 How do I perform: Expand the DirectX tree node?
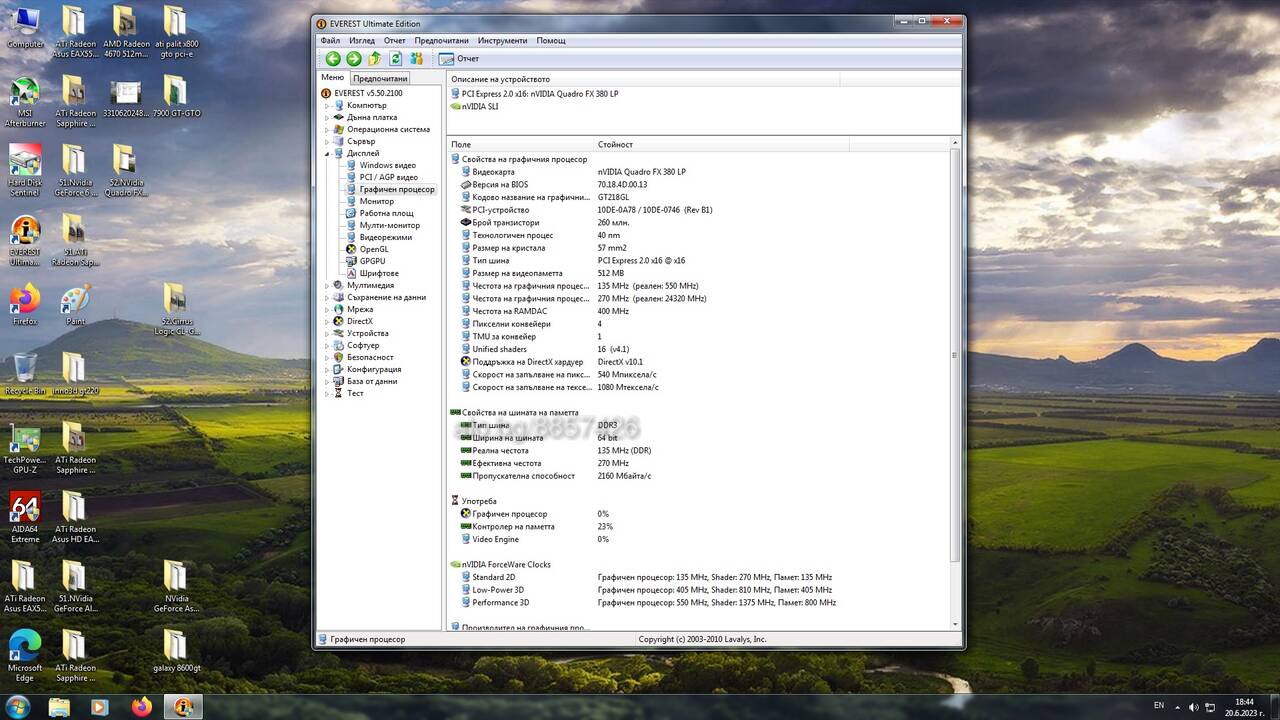(x=326, y=321)
